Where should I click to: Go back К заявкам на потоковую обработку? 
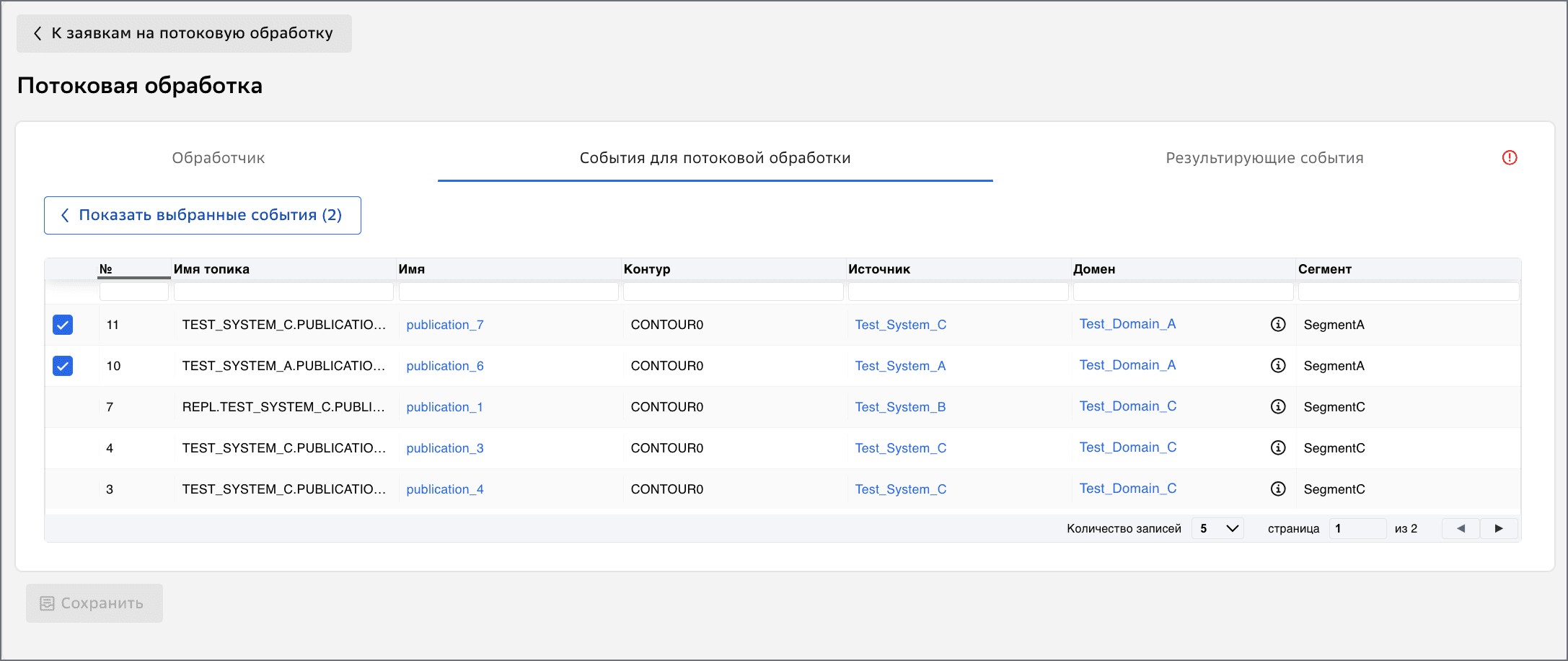tap(185, 33)
